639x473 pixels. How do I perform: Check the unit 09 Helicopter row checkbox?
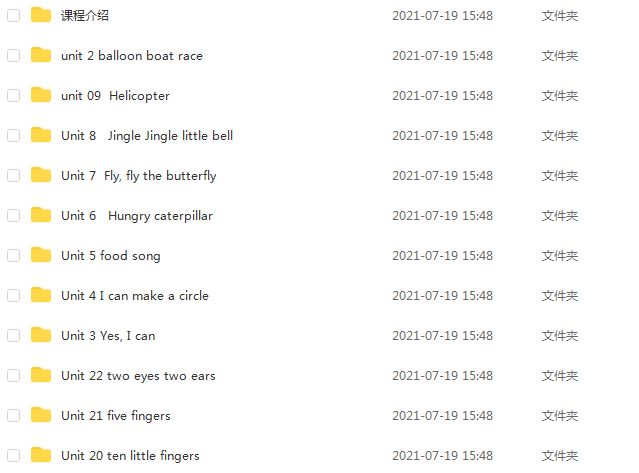pyautogui.click(x=13, y=95)
